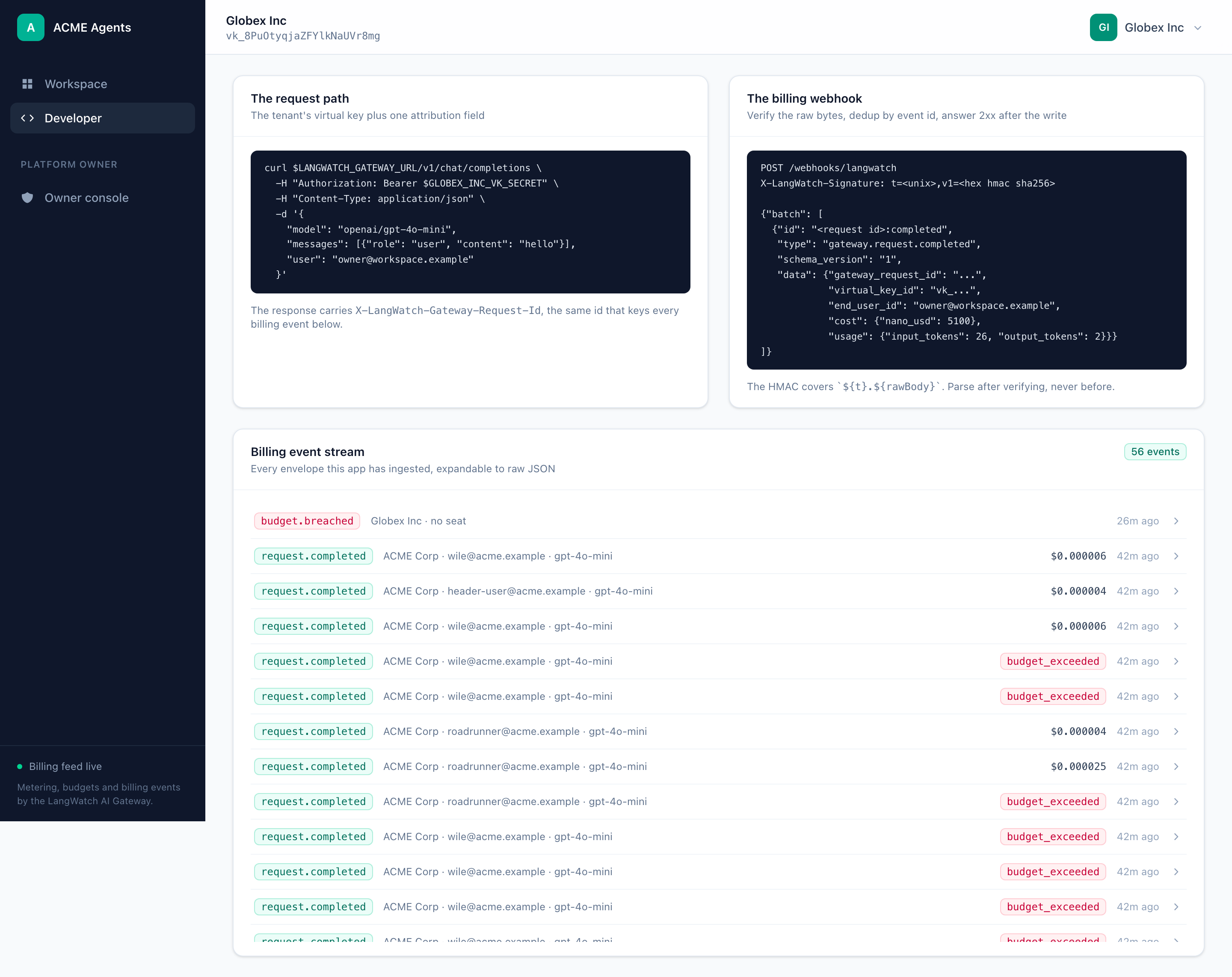Screen dimensions: 1232x977
Task: Click the header-user@acme.example row description
Action: click(x=518, y=591)
